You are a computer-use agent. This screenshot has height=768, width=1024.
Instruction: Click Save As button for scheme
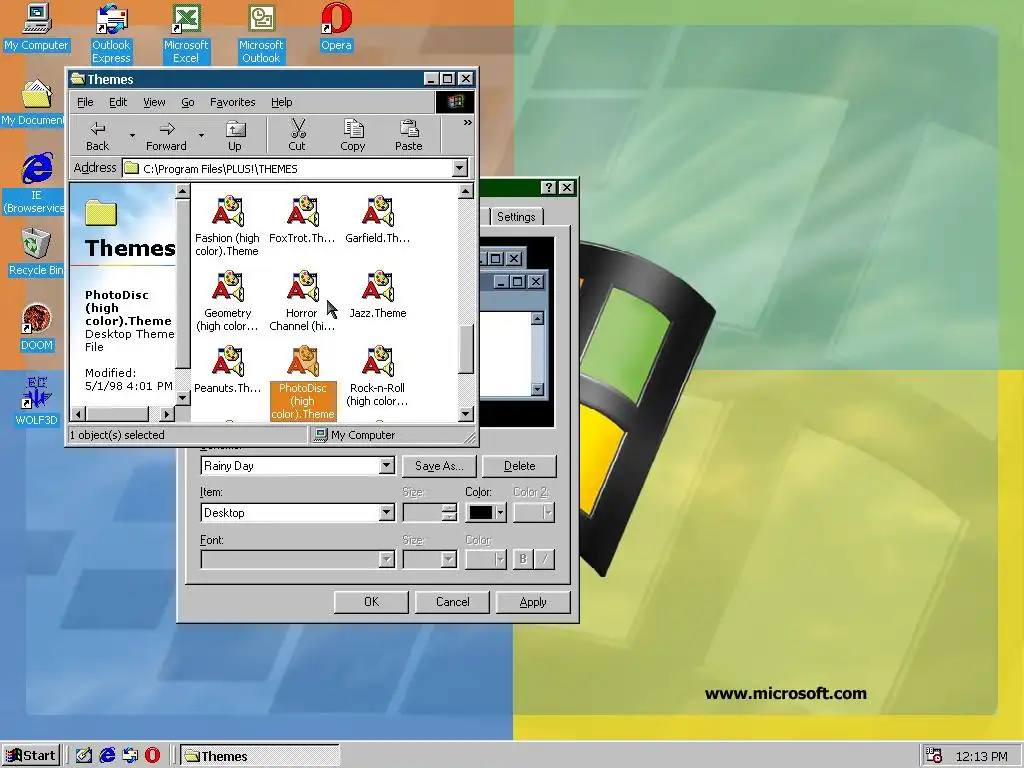point(439,466)
